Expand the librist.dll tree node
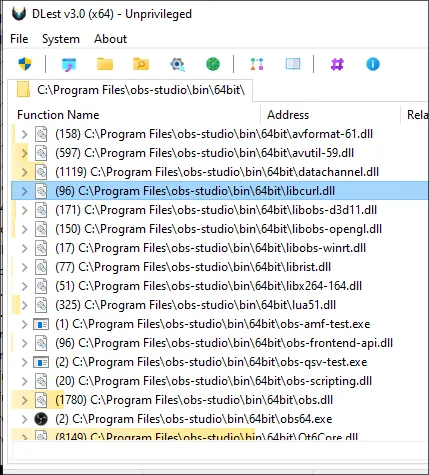 (24, 267)
